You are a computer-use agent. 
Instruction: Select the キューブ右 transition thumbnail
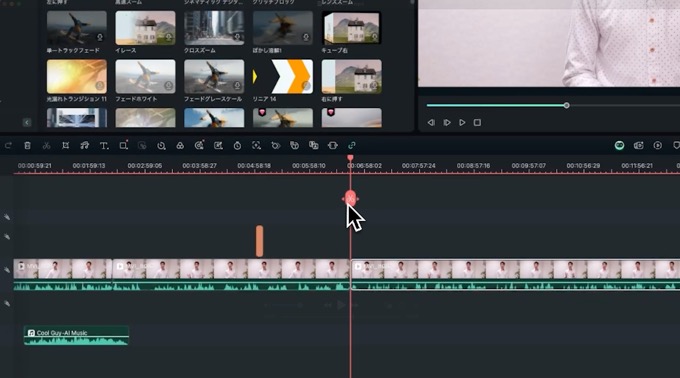tap(352, 28)
